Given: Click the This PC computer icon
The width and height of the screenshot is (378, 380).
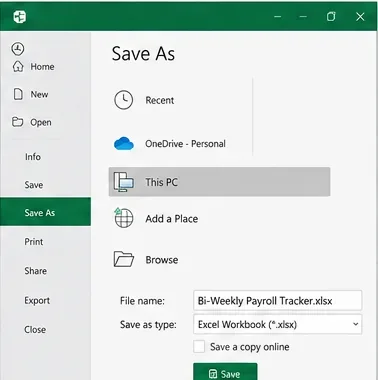Looking at the screenshot, I should [x=124, y=182].
